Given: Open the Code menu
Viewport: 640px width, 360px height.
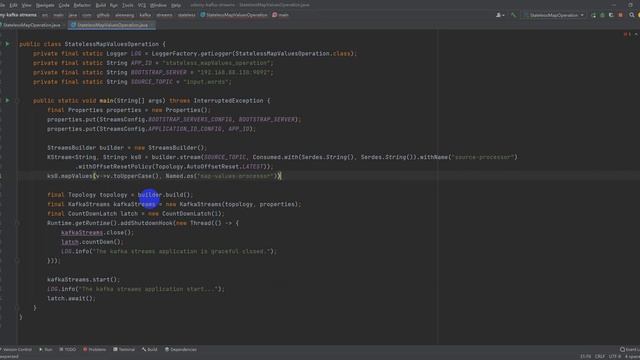Looking at the screenshot, I should (64, 5).
